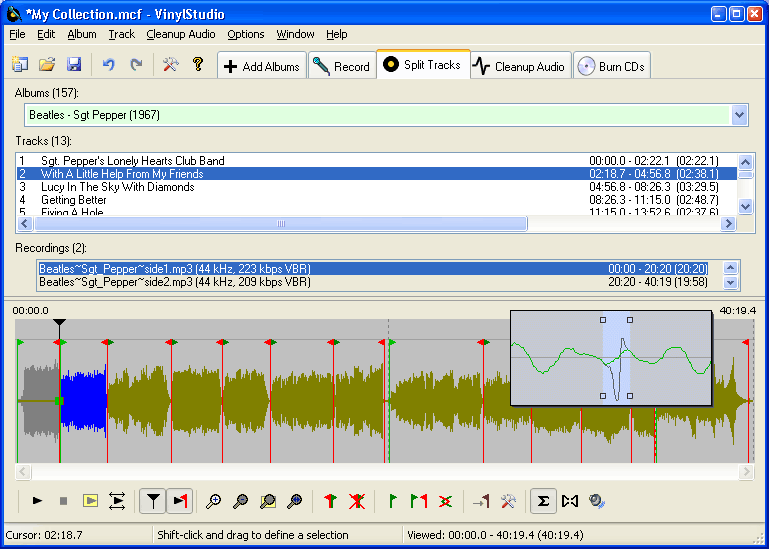This screenshot has height=549, width=769.
Task: Click the arrow-to-red-flag icon
Action: [x=481, y=501]
